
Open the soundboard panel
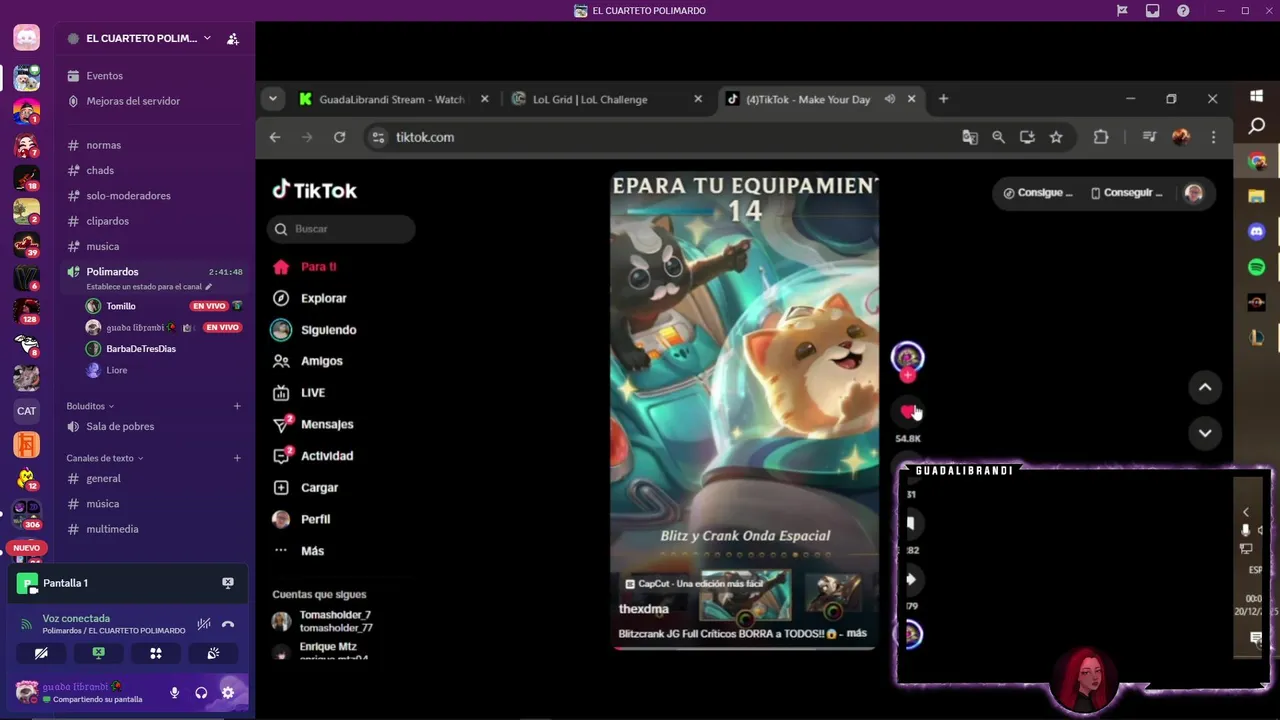tap(213, 653)
